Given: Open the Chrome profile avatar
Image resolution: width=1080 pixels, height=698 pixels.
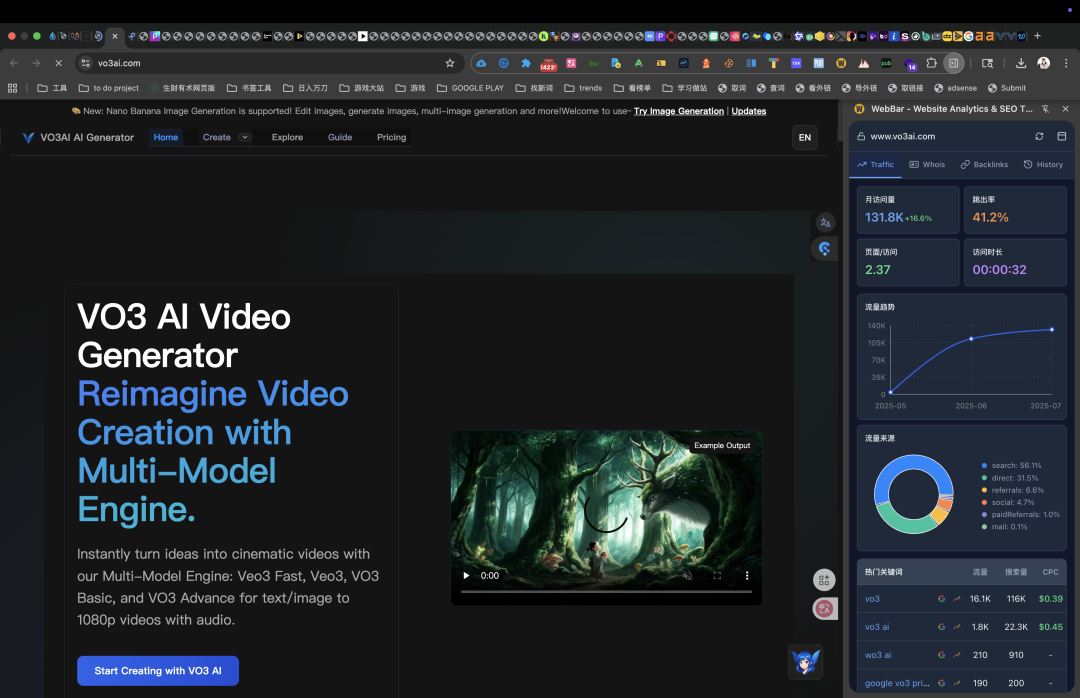Looking at the screenshot, I should click(1043, 63).
